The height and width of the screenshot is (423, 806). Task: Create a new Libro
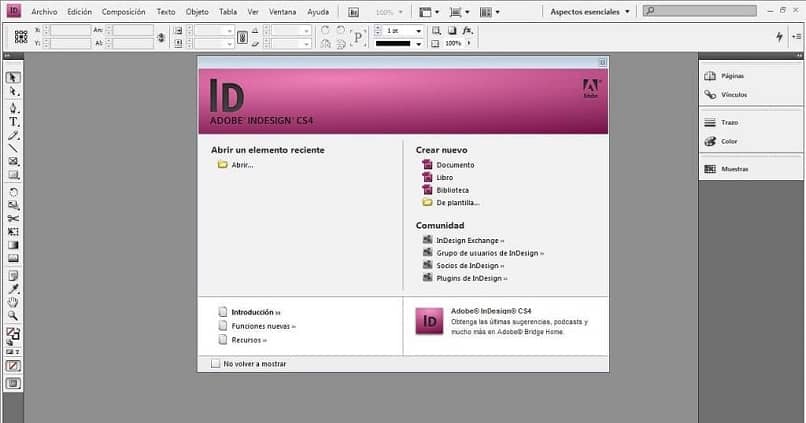tap(445, 177)
